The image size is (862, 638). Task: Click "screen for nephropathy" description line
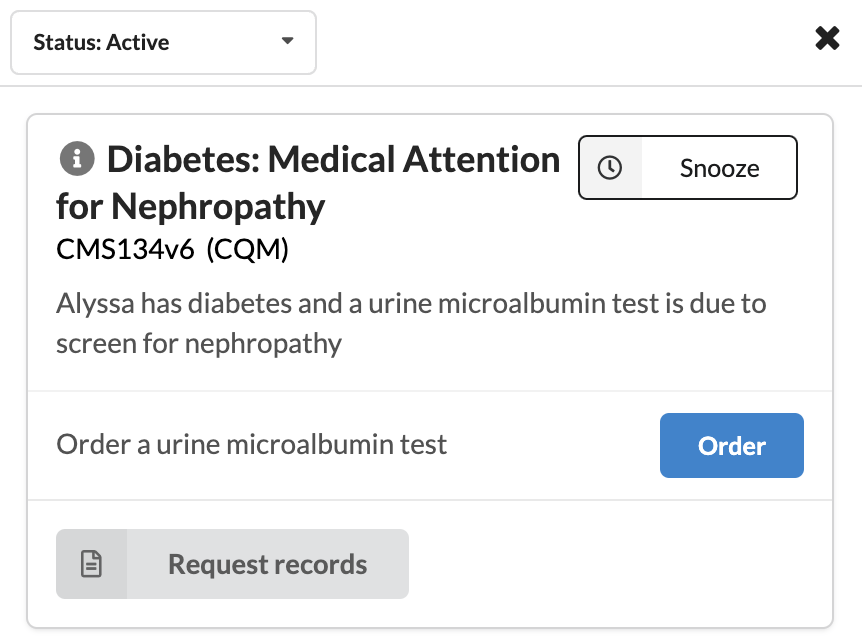199,344
